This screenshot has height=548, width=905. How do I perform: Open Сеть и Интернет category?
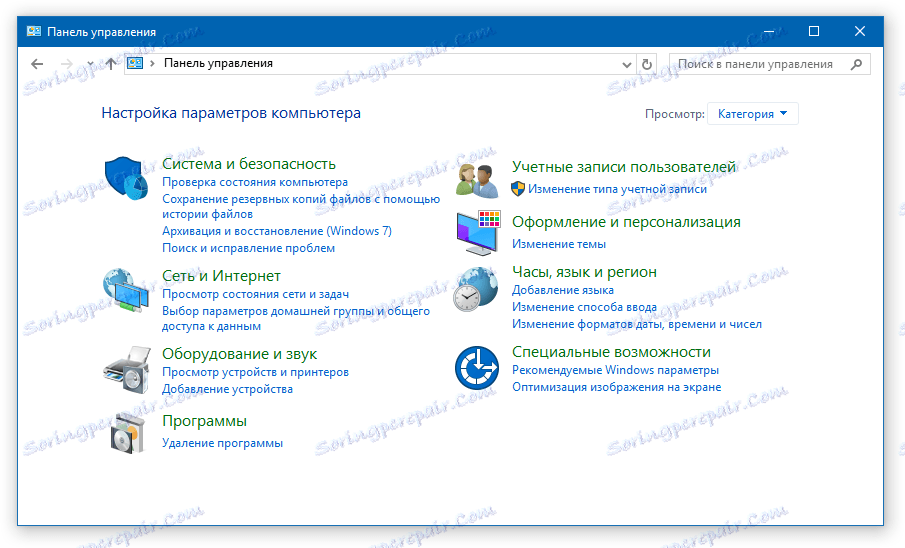221,276
